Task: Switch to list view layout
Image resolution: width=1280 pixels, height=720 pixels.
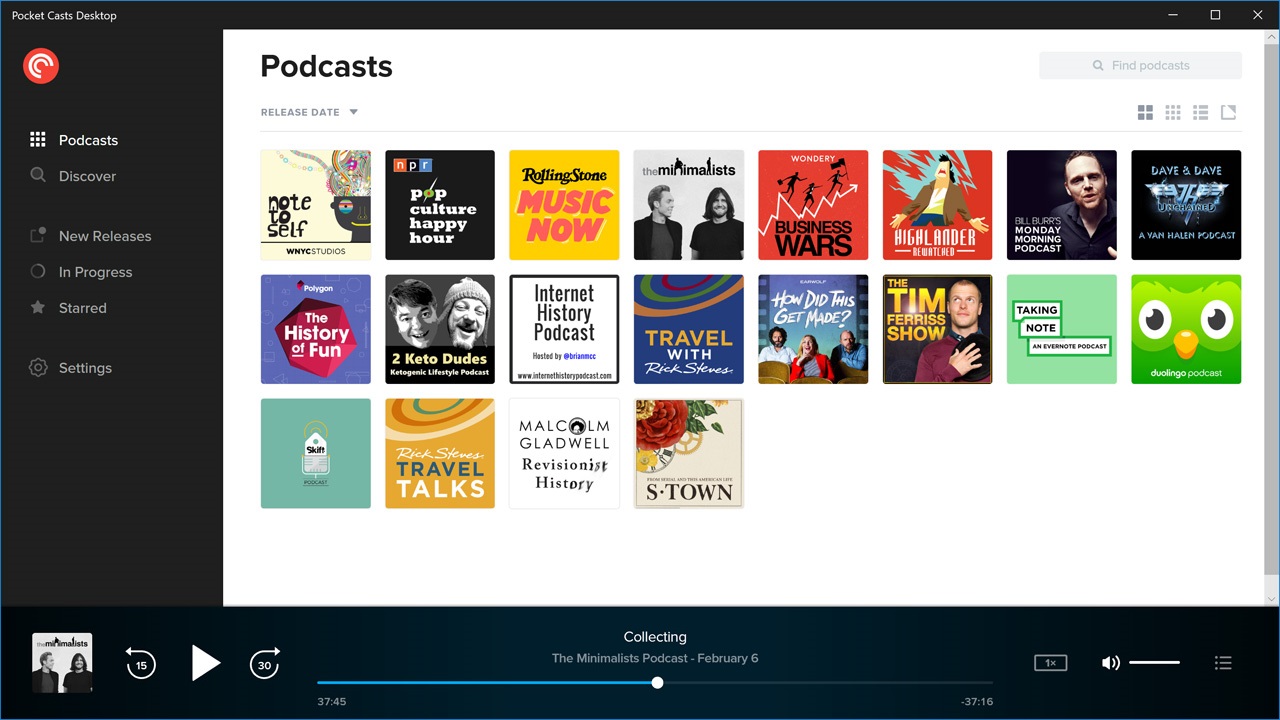Action: 1200,111
